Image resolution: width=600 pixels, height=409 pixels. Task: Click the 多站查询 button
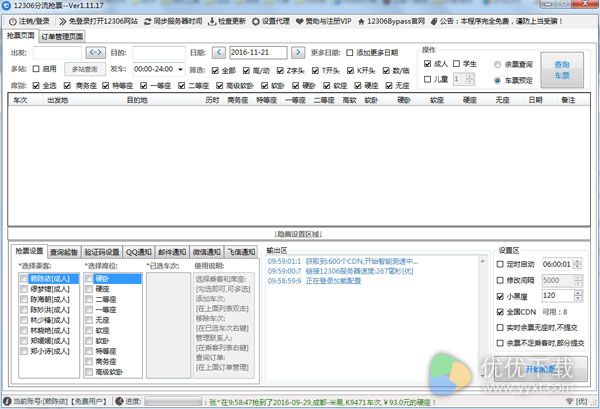pos(85,69)
